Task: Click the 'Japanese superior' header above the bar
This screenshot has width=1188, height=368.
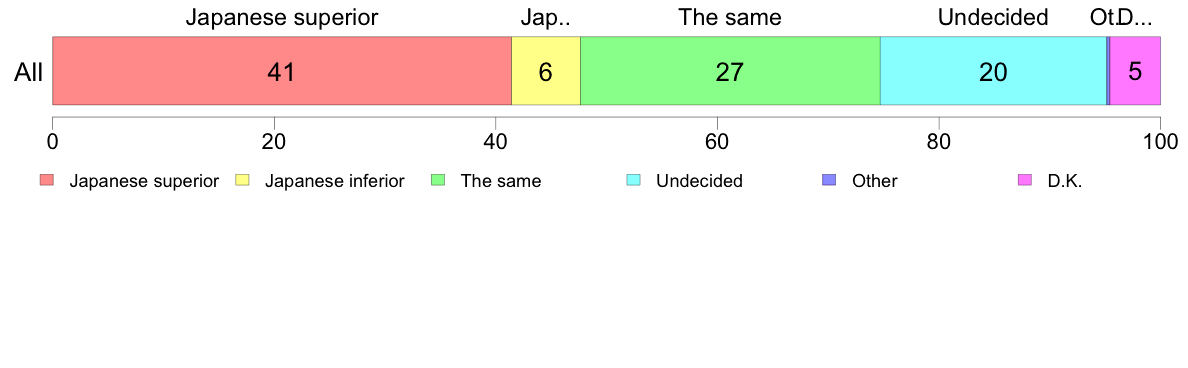Action: tap(282, 17)
